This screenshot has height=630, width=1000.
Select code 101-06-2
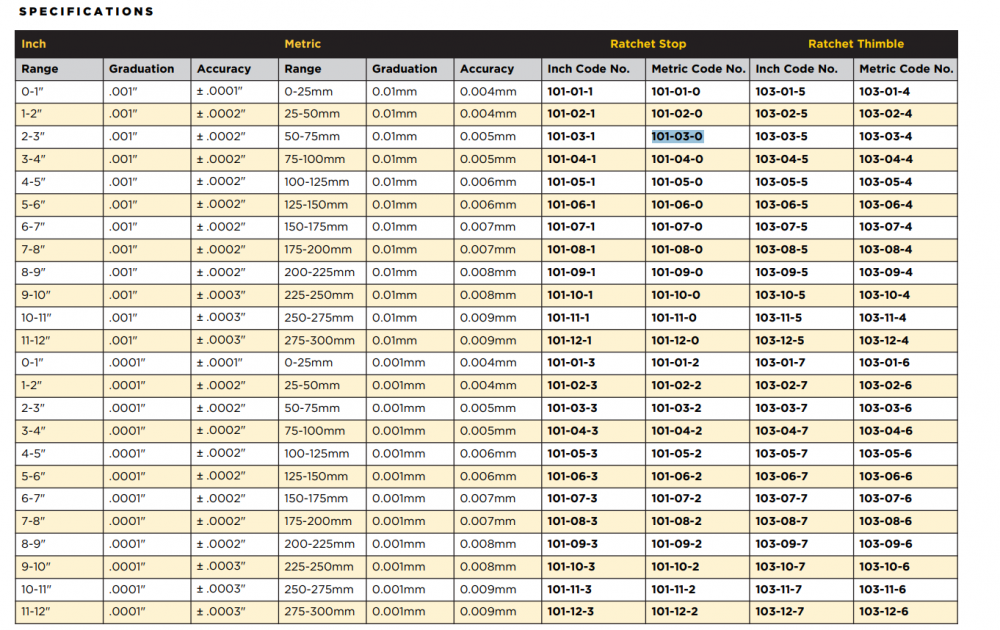point(677,476)
